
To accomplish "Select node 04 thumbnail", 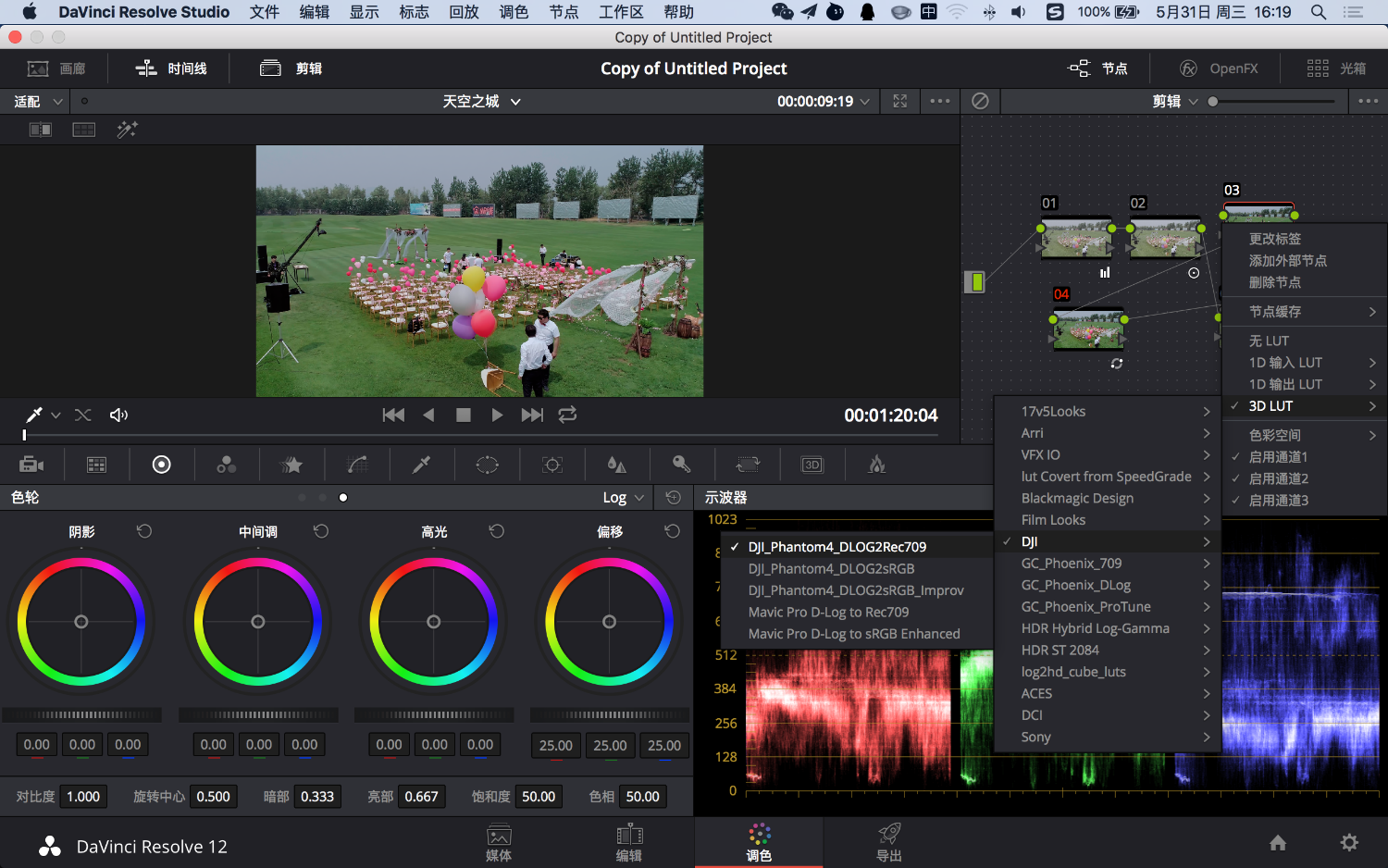I will tap(1088, 329).
